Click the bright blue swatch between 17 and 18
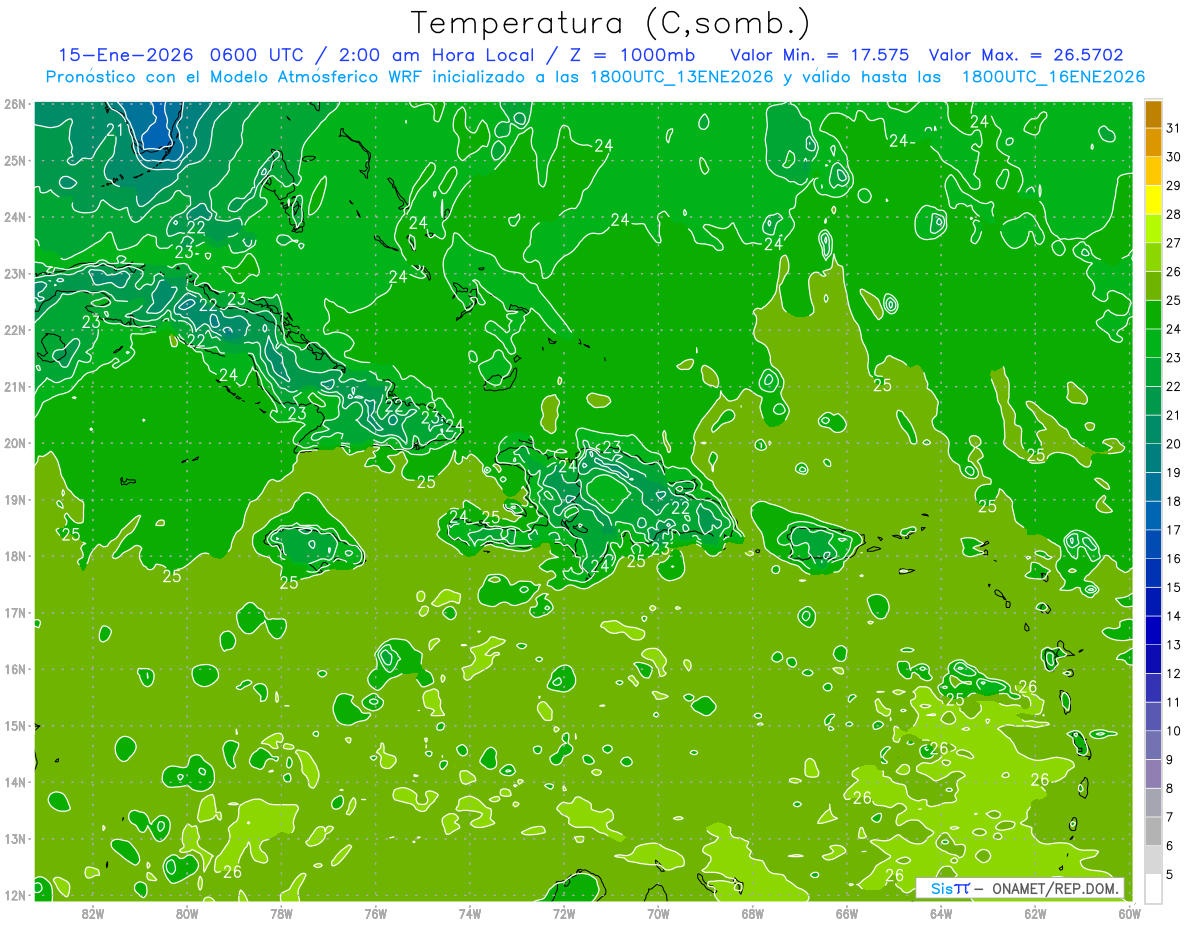The width and height of the screenshot is (1200, 927). coord(1153,516)
